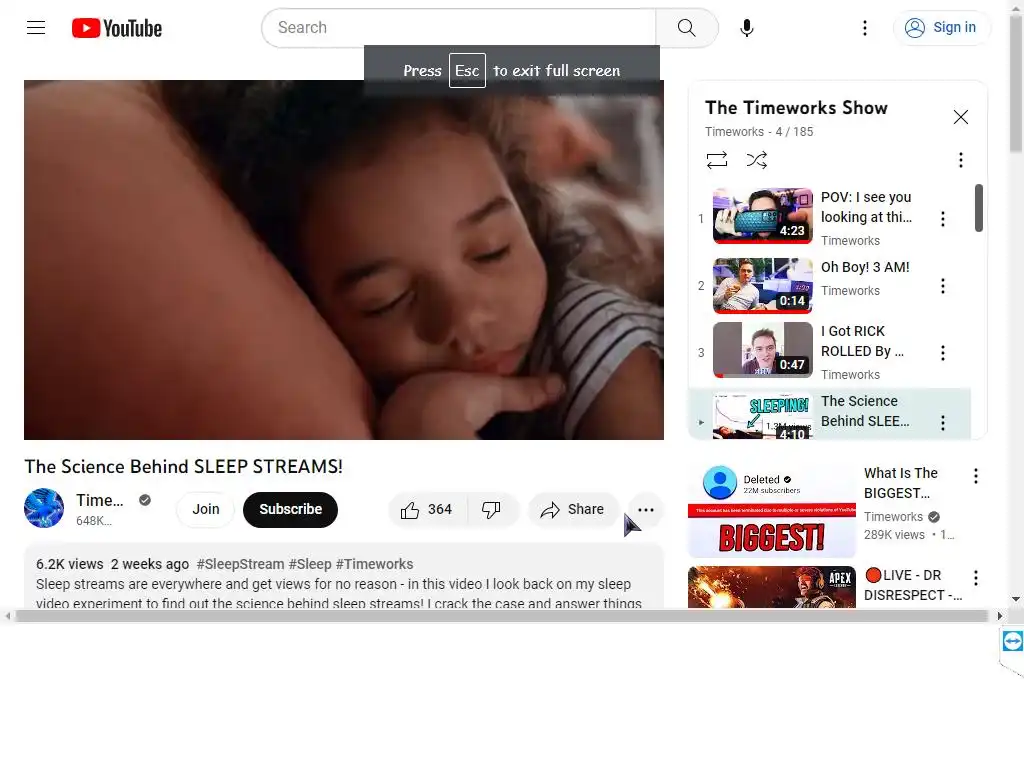Play 'Oh Boy! 3 AM!' thumbnail
Viewport: 1024px width, 768px height.
pos(762,285)
